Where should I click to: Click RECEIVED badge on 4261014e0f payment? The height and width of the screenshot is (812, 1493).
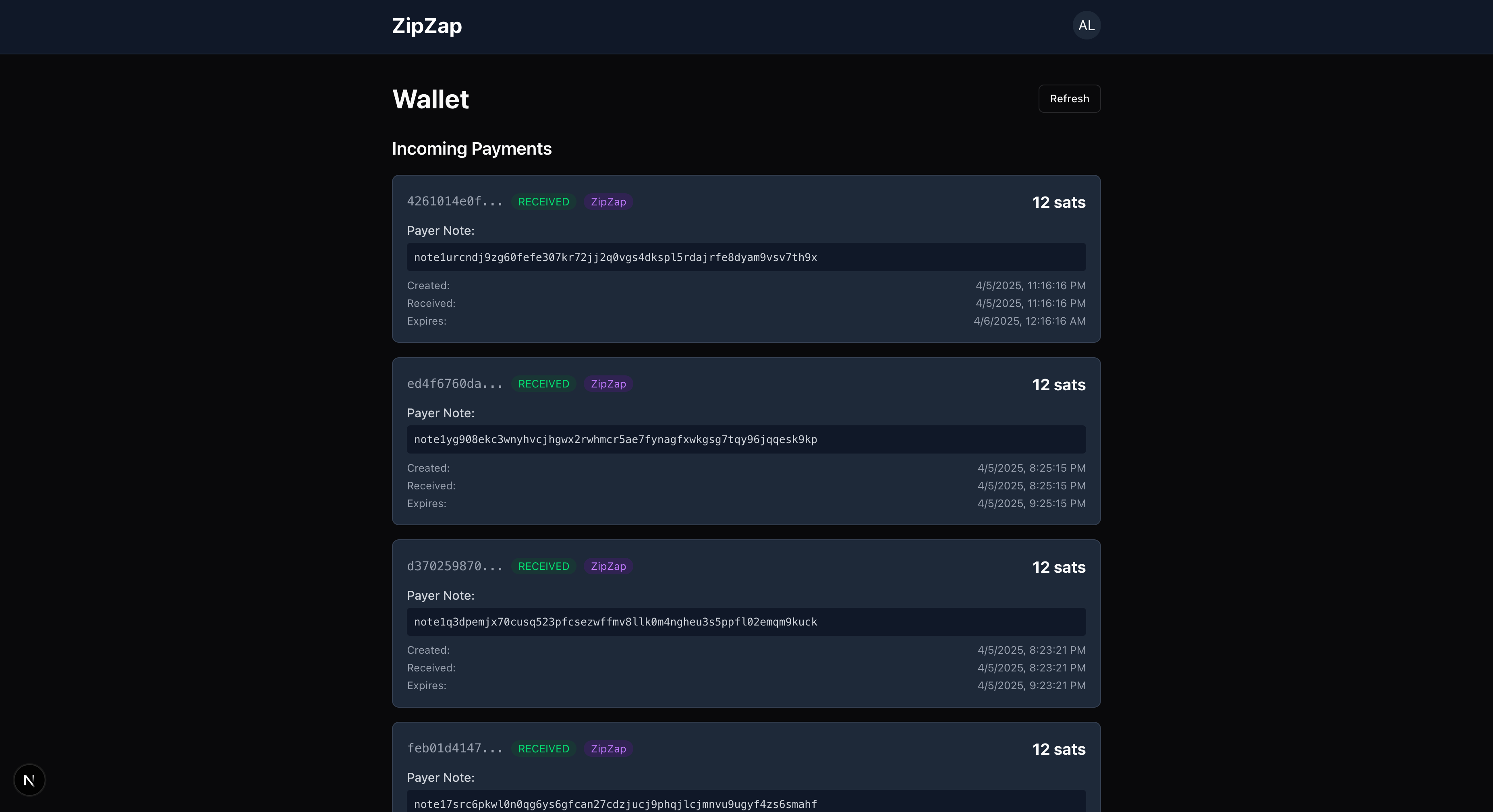(543, 202)
